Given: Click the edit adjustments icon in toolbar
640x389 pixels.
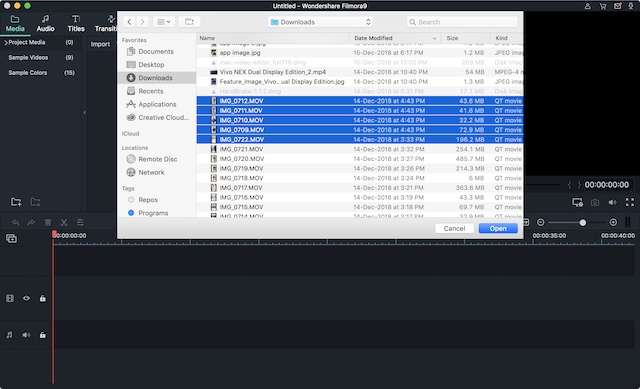Looking at the screenshot, I should pyautogui.click(x=80, y=222).
